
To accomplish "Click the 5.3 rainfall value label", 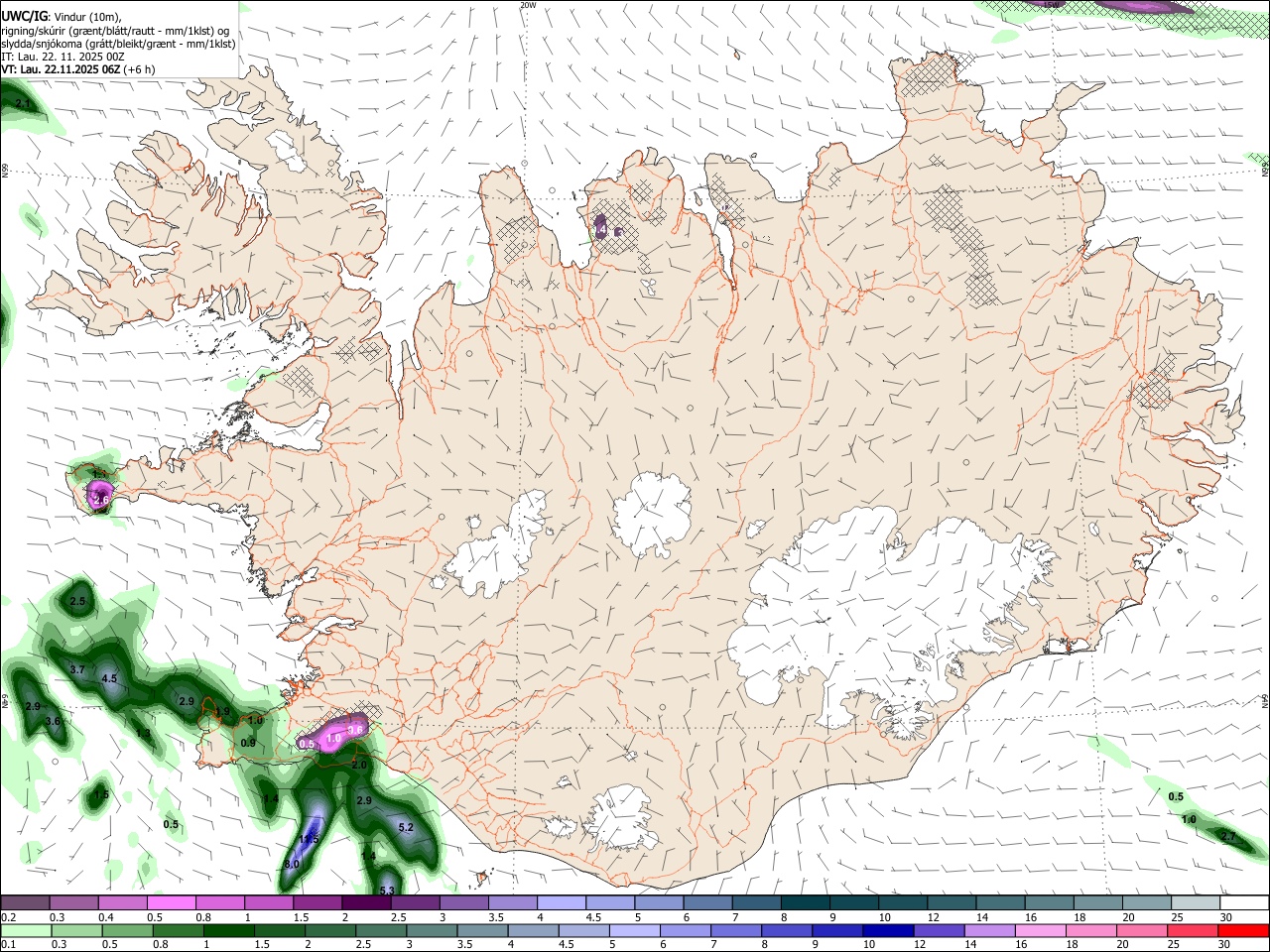I will (387, 891).
